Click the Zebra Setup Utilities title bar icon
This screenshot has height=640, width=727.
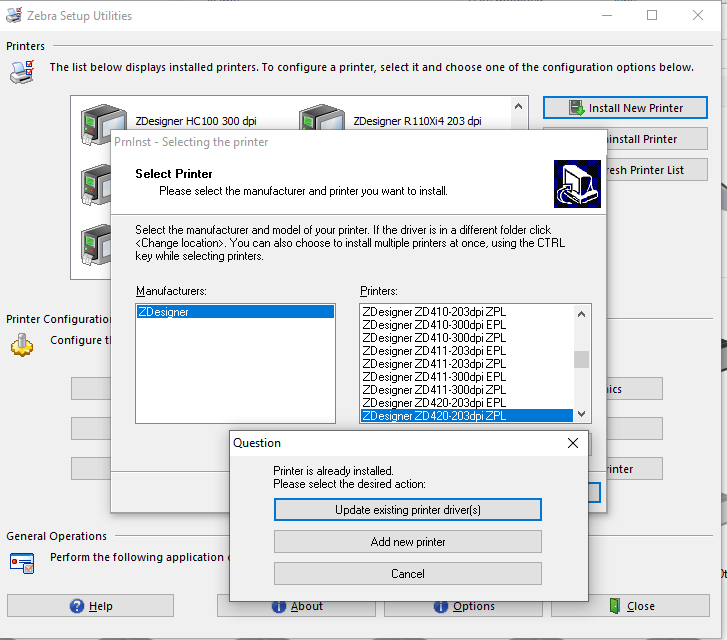click(x=13, y=15)
